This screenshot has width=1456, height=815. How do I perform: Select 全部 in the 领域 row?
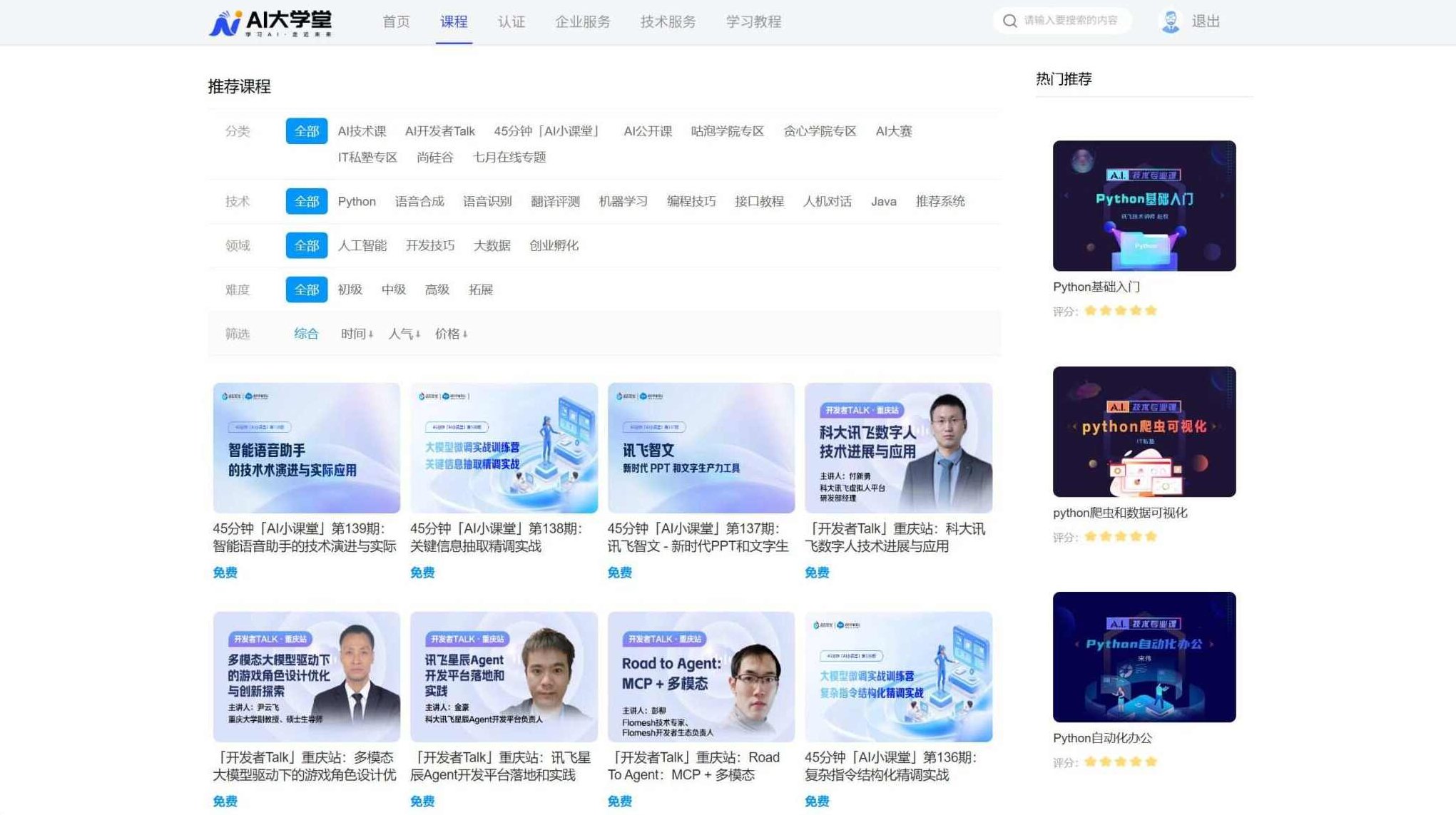(x=307, y=245)
